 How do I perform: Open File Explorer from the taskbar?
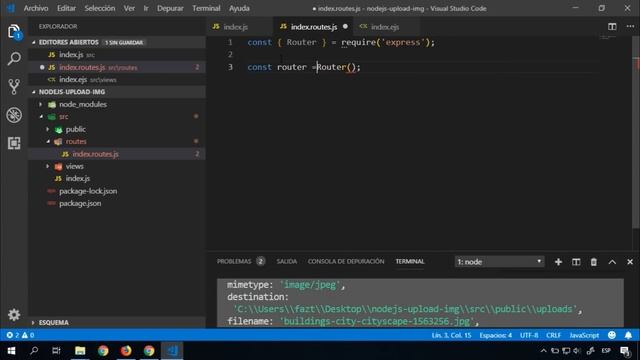[x=80, y=351]
